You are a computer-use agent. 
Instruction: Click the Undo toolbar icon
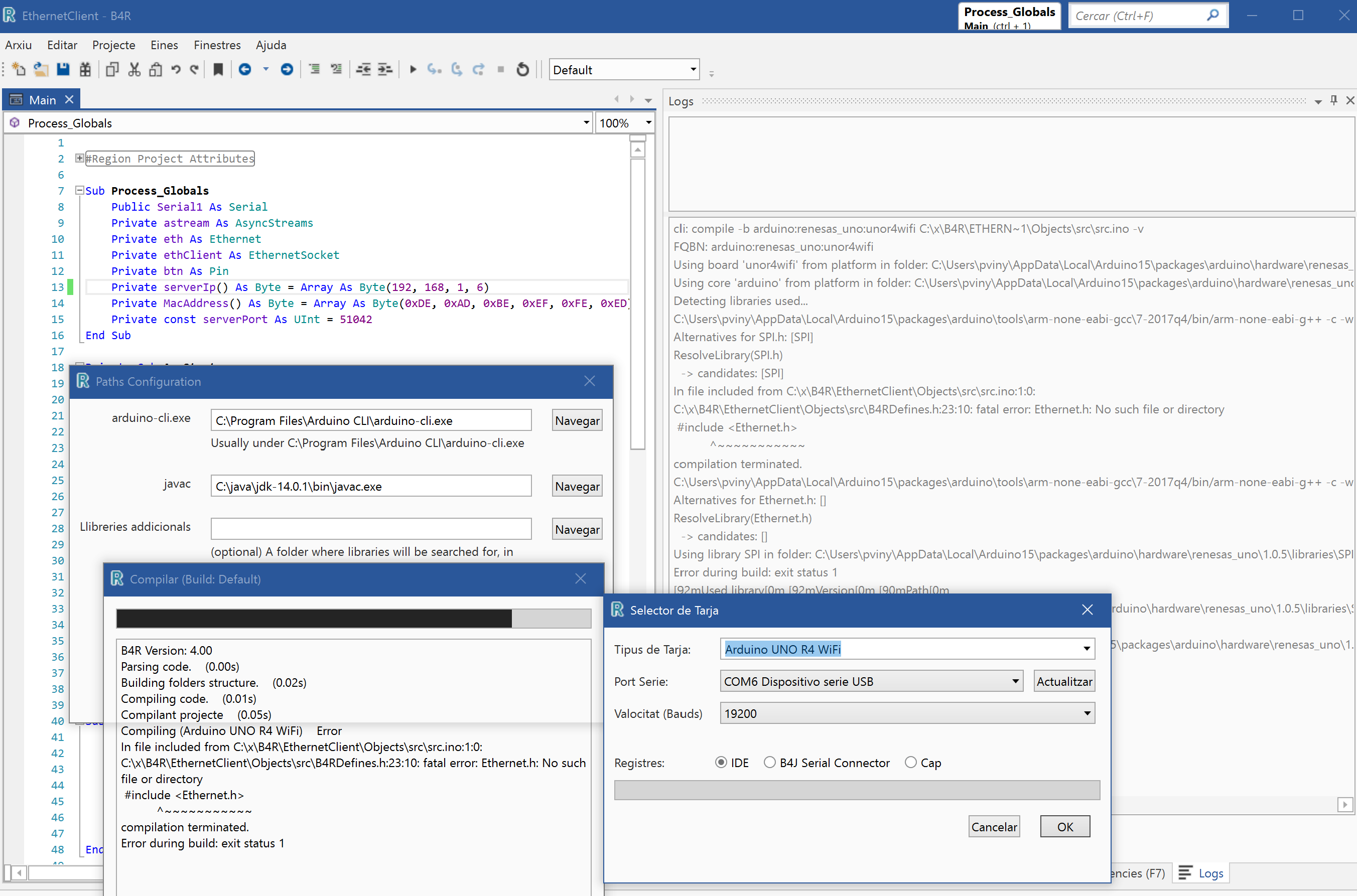[x=176, y=69]
